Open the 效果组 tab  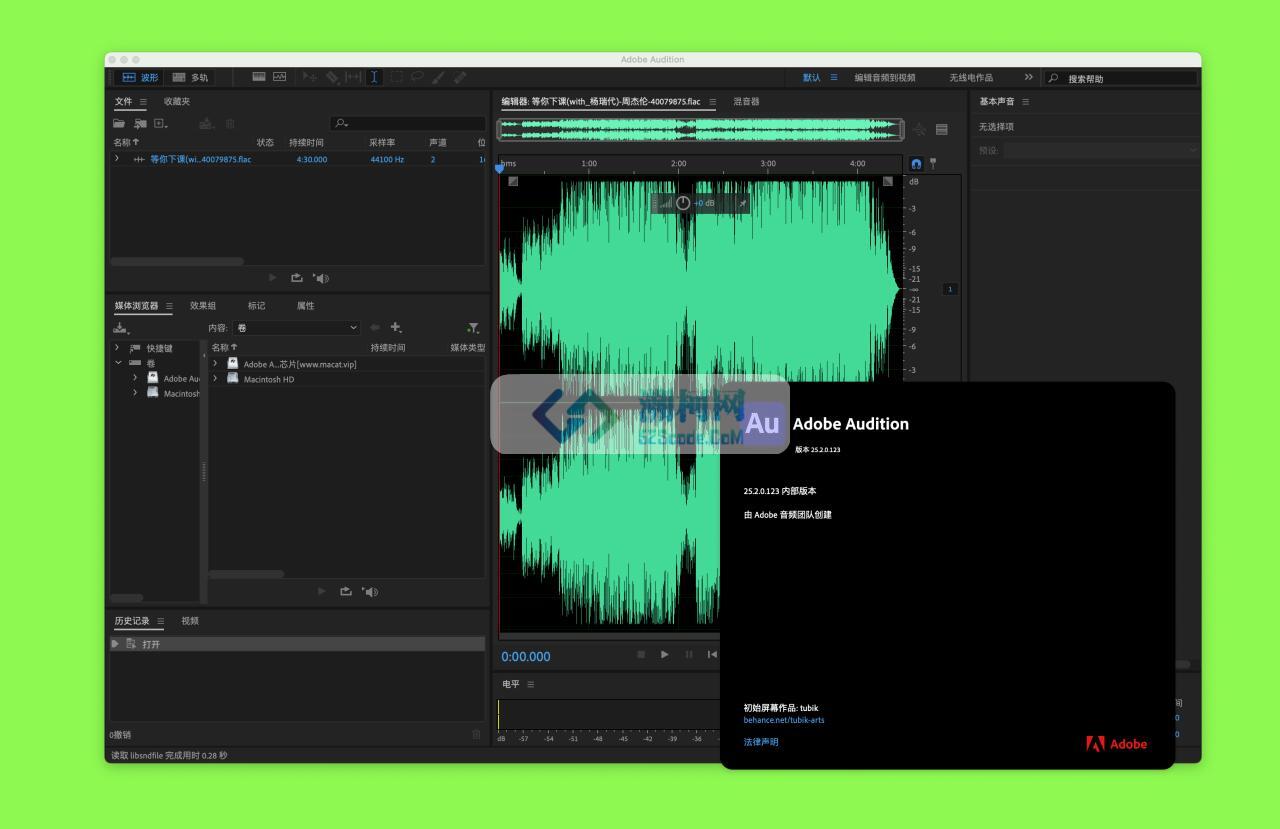click(203, 306)
